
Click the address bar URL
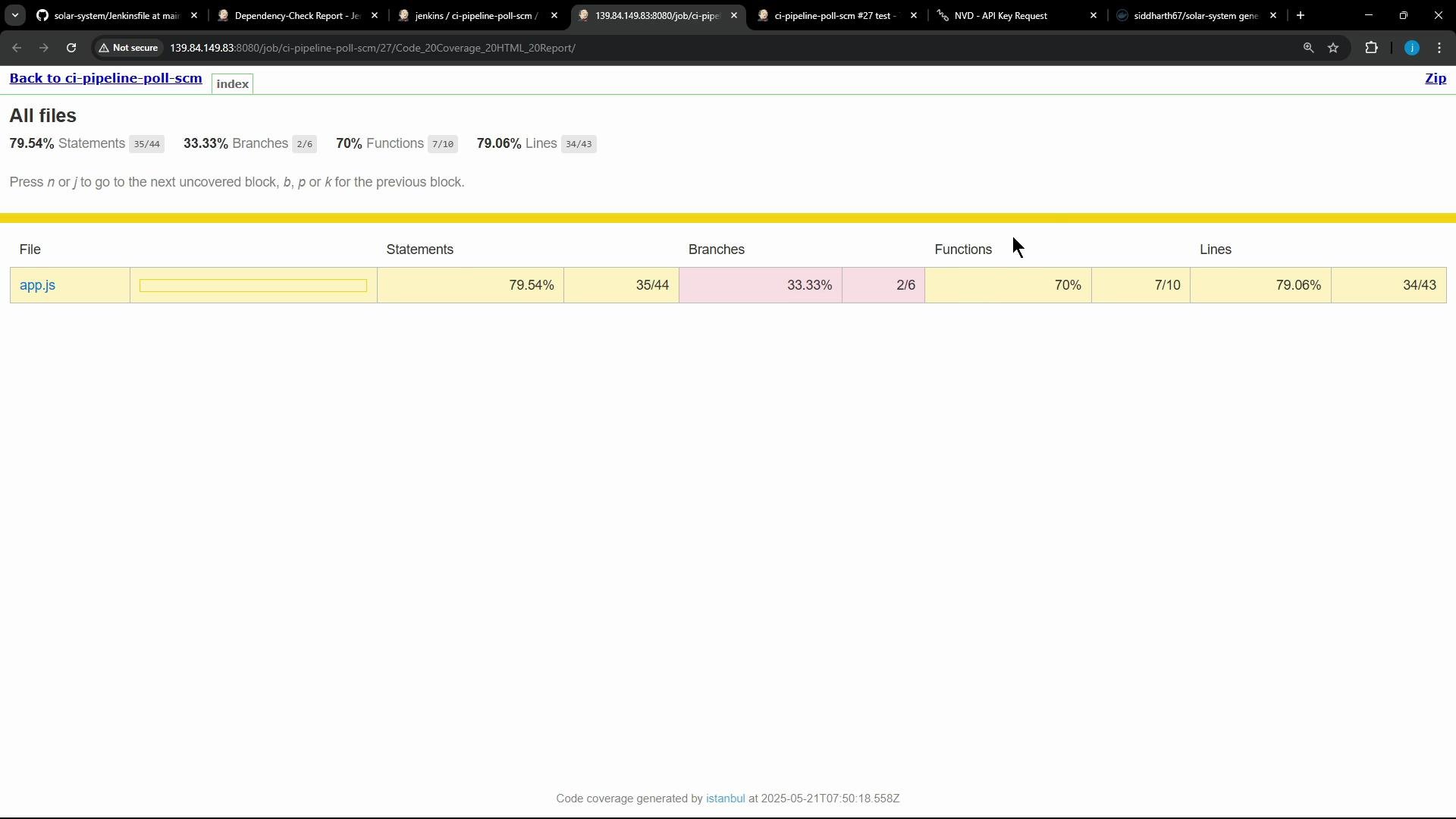coord(372,48)
